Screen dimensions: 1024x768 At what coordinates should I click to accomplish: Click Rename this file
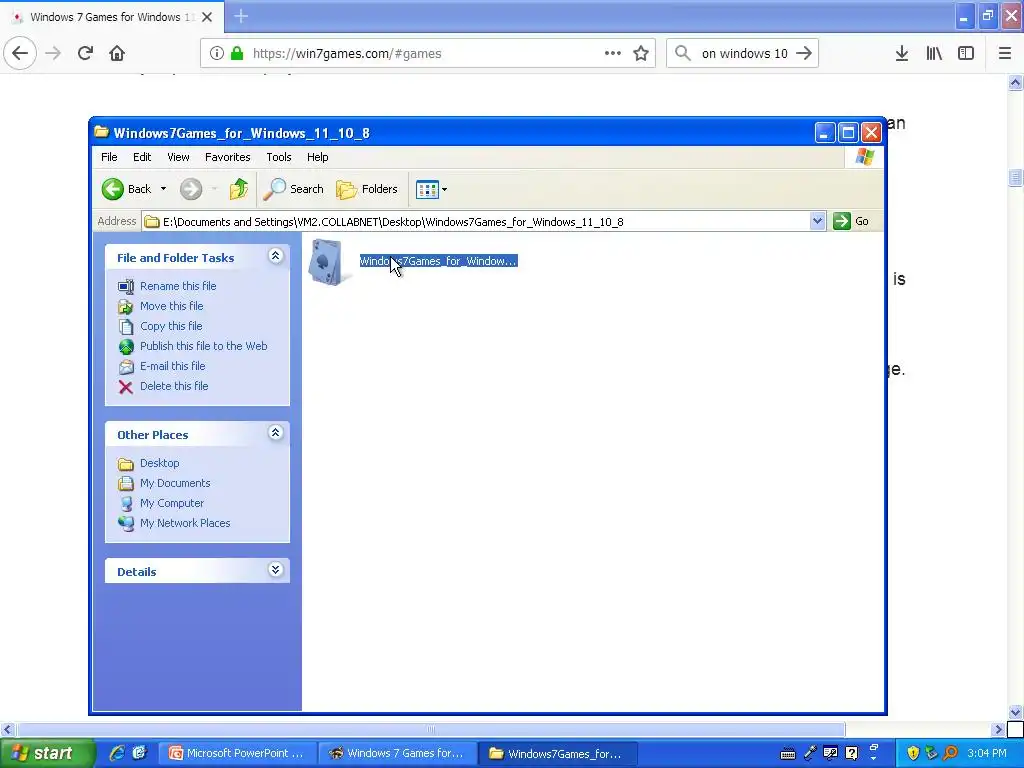[178, 286]
